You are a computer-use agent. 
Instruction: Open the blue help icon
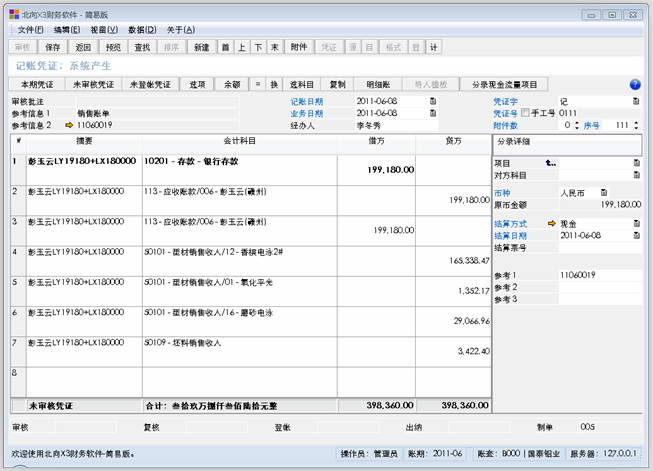[635, 85]
